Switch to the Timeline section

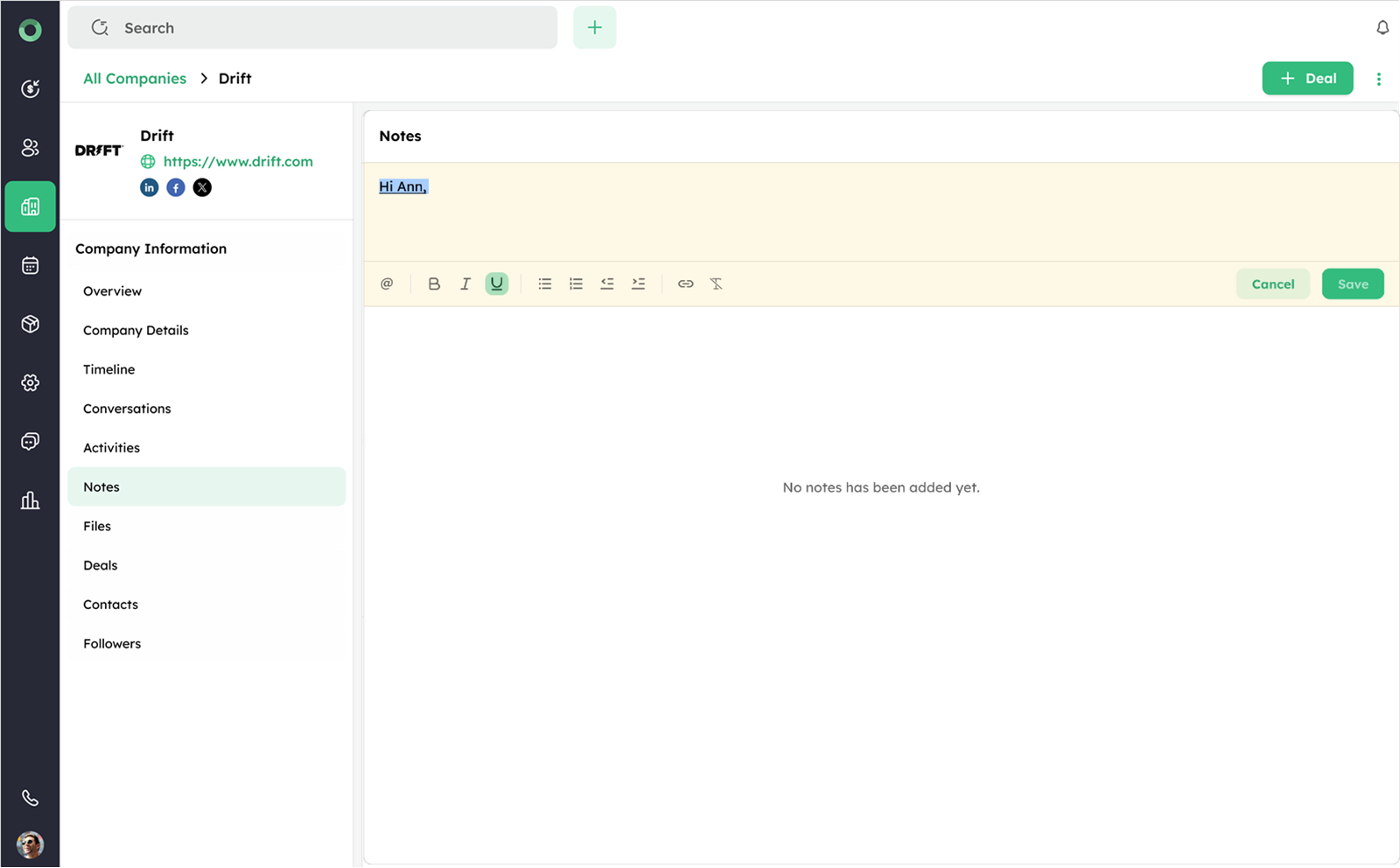coord(109,369)
